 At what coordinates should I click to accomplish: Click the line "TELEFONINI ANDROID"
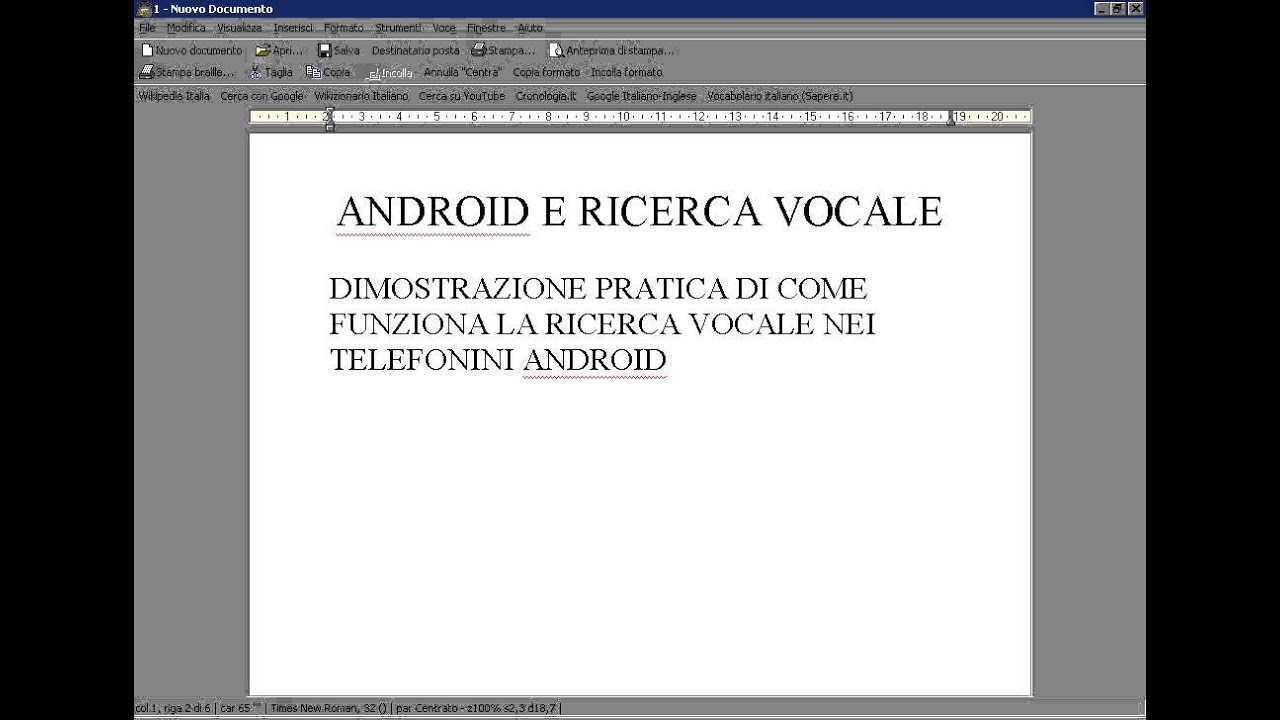pos(498,361)
